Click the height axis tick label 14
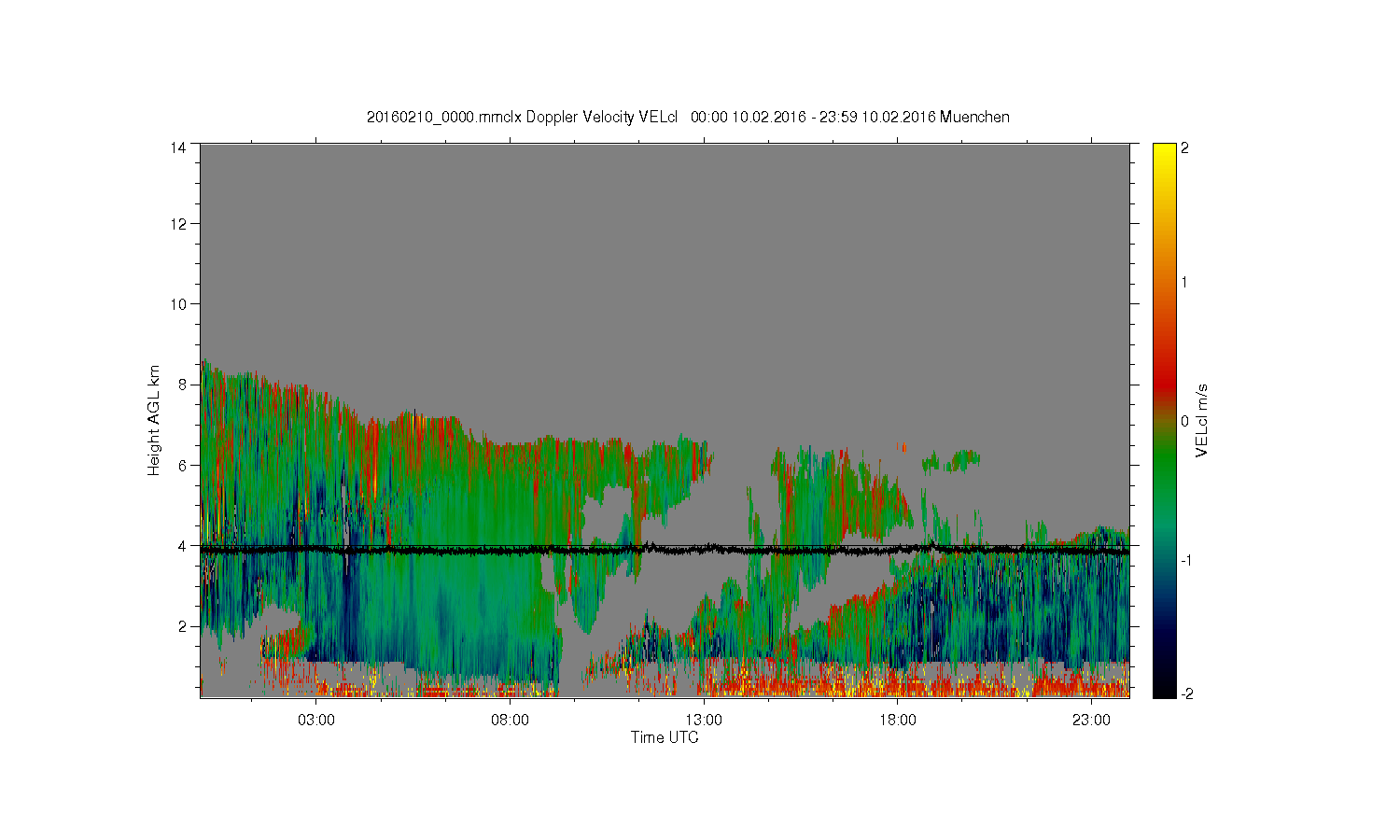Viewport: 1400px width, 840px height. point(177,147)
